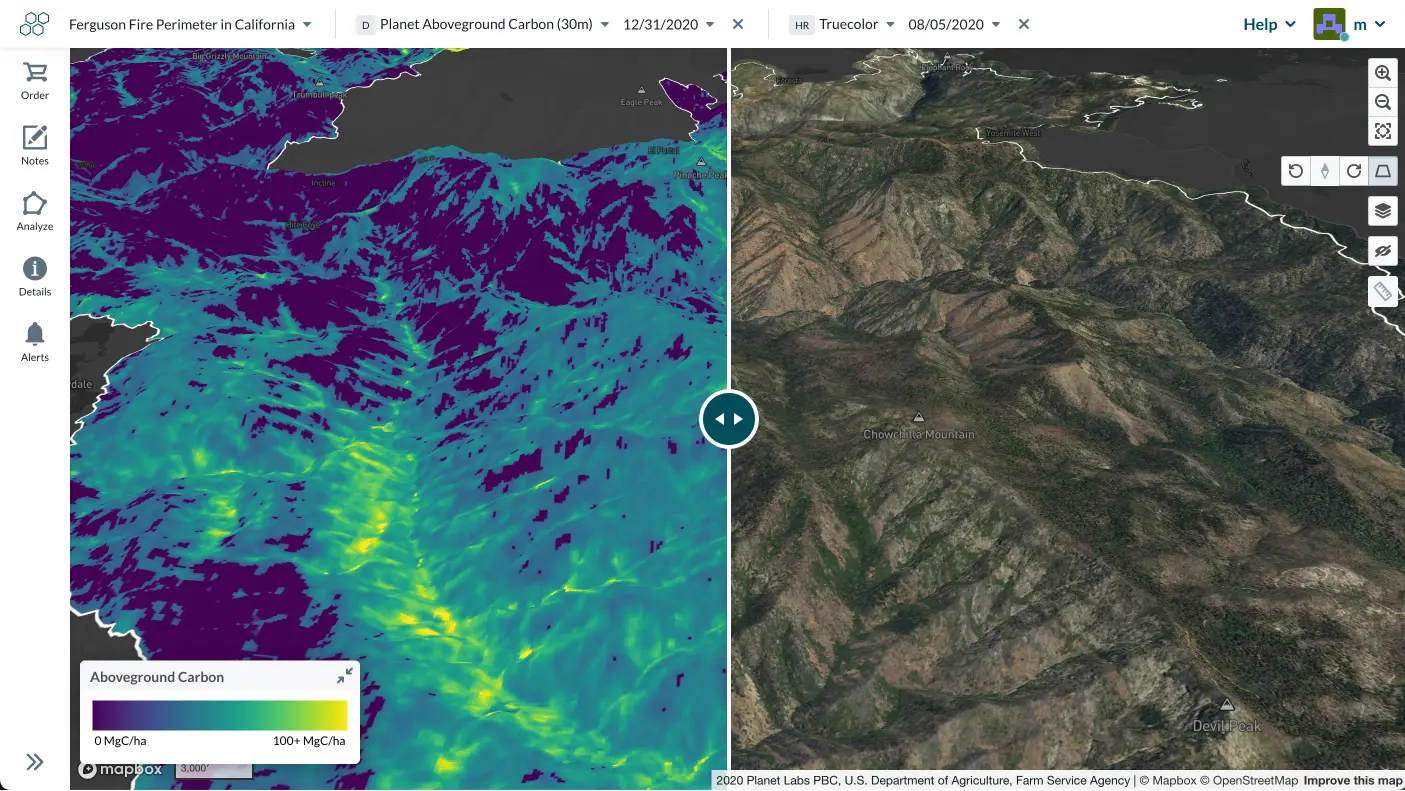Screen dimensions: 1405x791
Task: Select the measure ruler tool
Action: (1383, 291)
